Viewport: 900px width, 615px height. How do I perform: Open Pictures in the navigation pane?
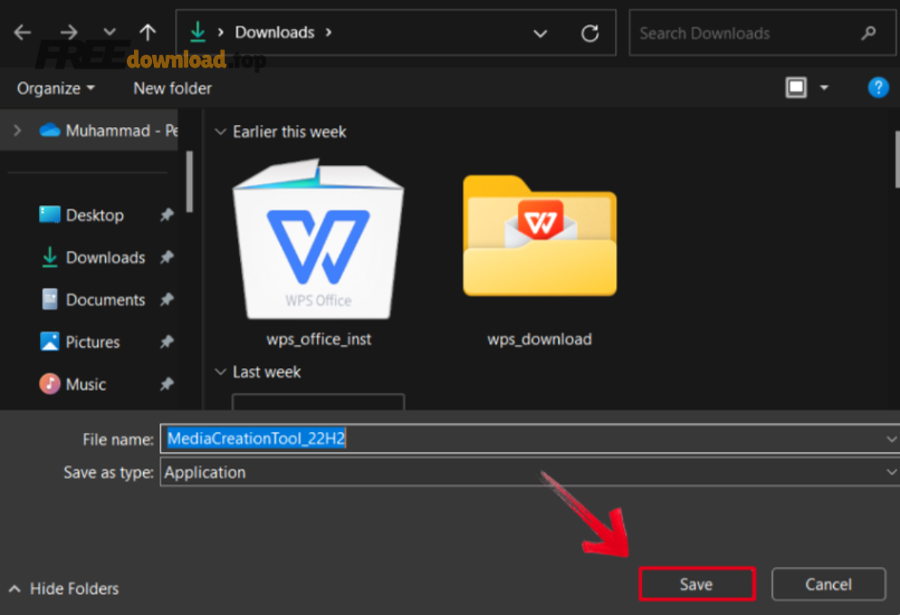pos(79,342)
